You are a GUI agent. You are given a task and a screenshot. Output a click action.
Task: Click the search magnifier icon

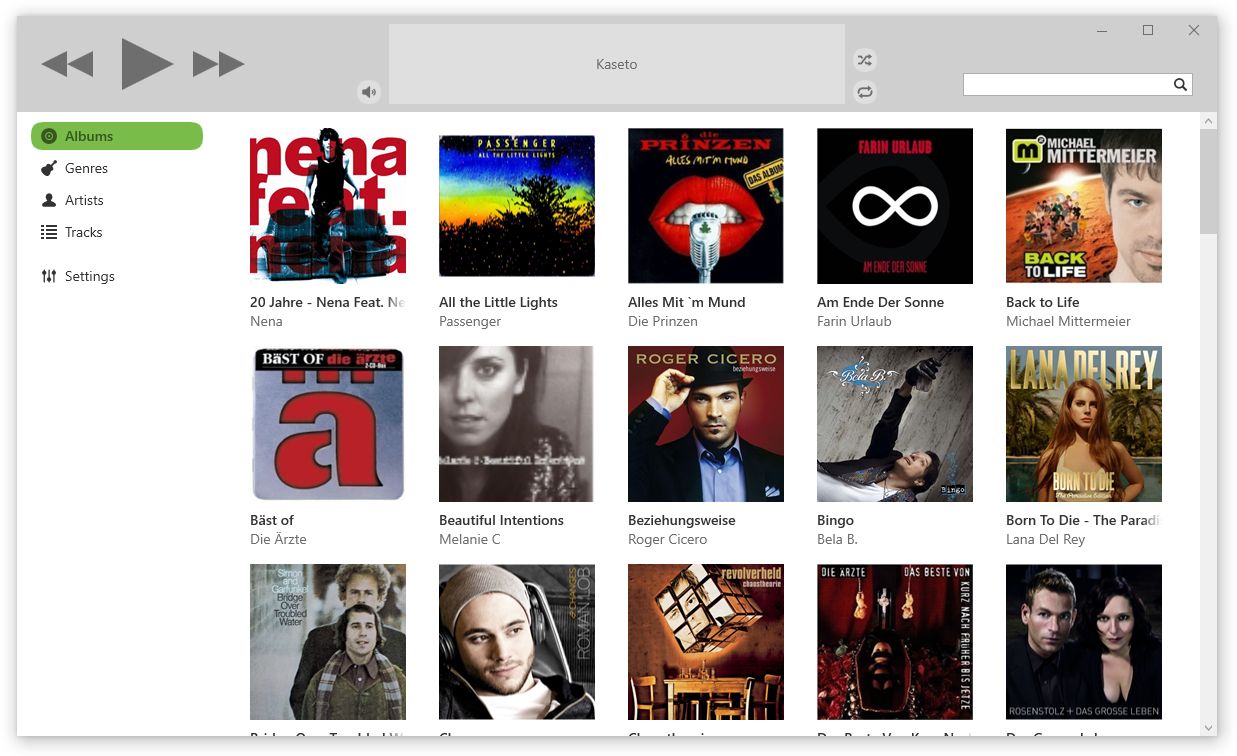point(1180,84)
